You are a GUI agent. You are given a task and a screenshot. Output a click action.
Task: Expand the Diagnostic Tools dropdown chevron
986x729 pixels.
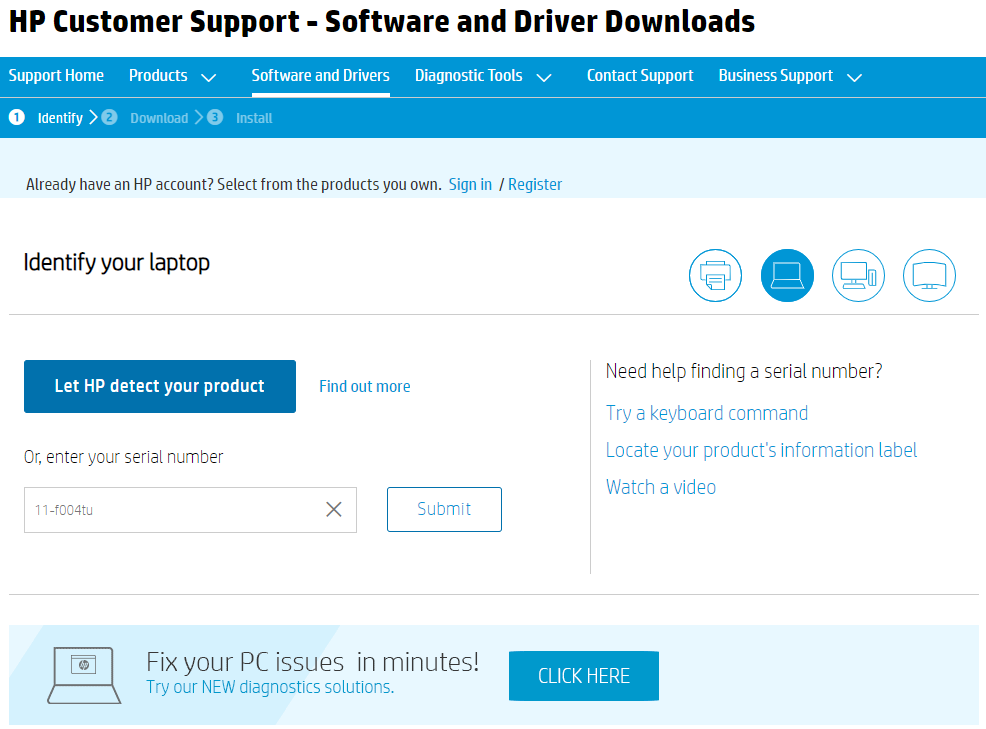point(544,77)
